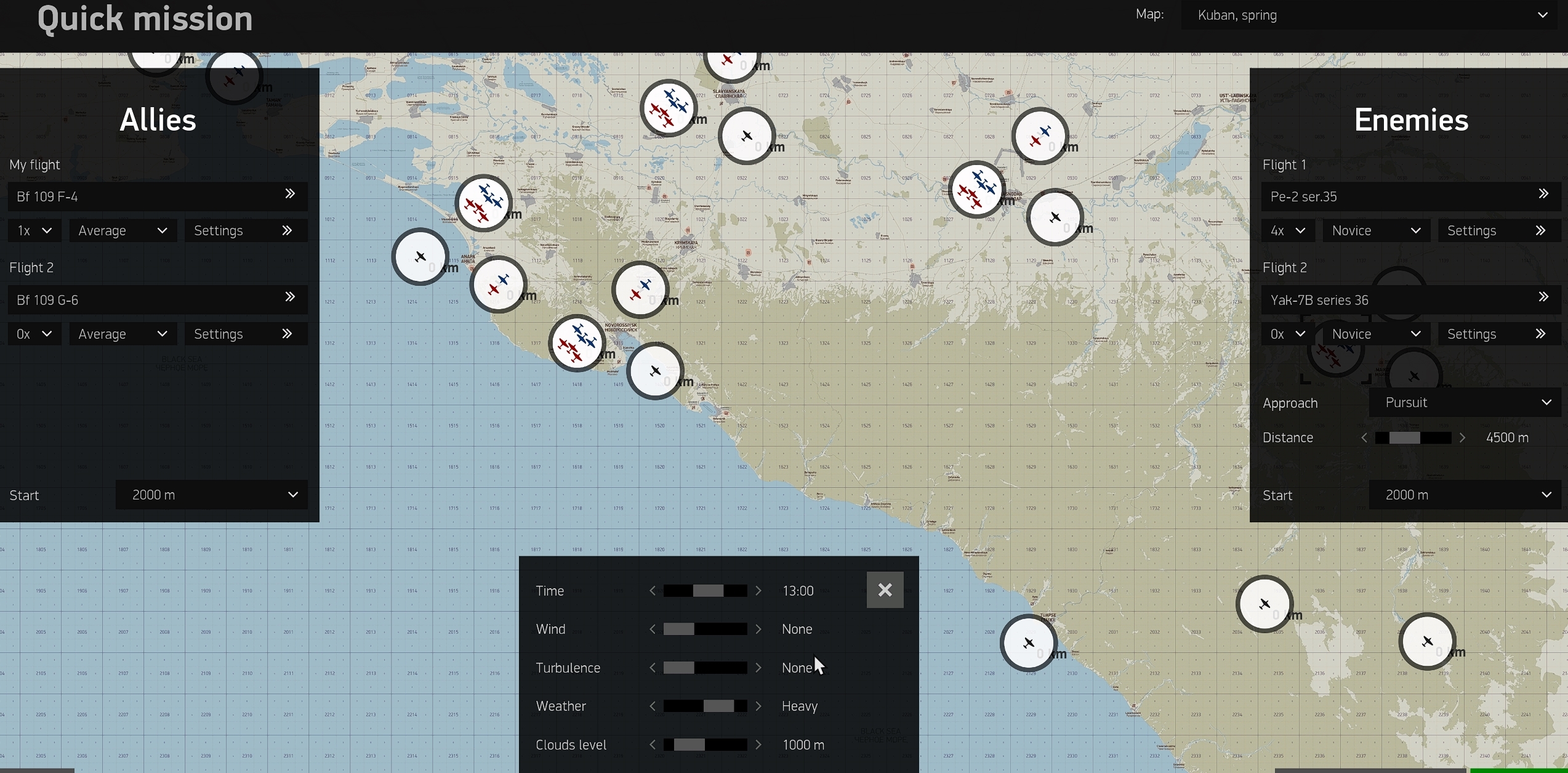This screenshot has width=1568, height=773.
Task: Click the airfield marker west of Anapa
Action: click(x=420, y=256)
